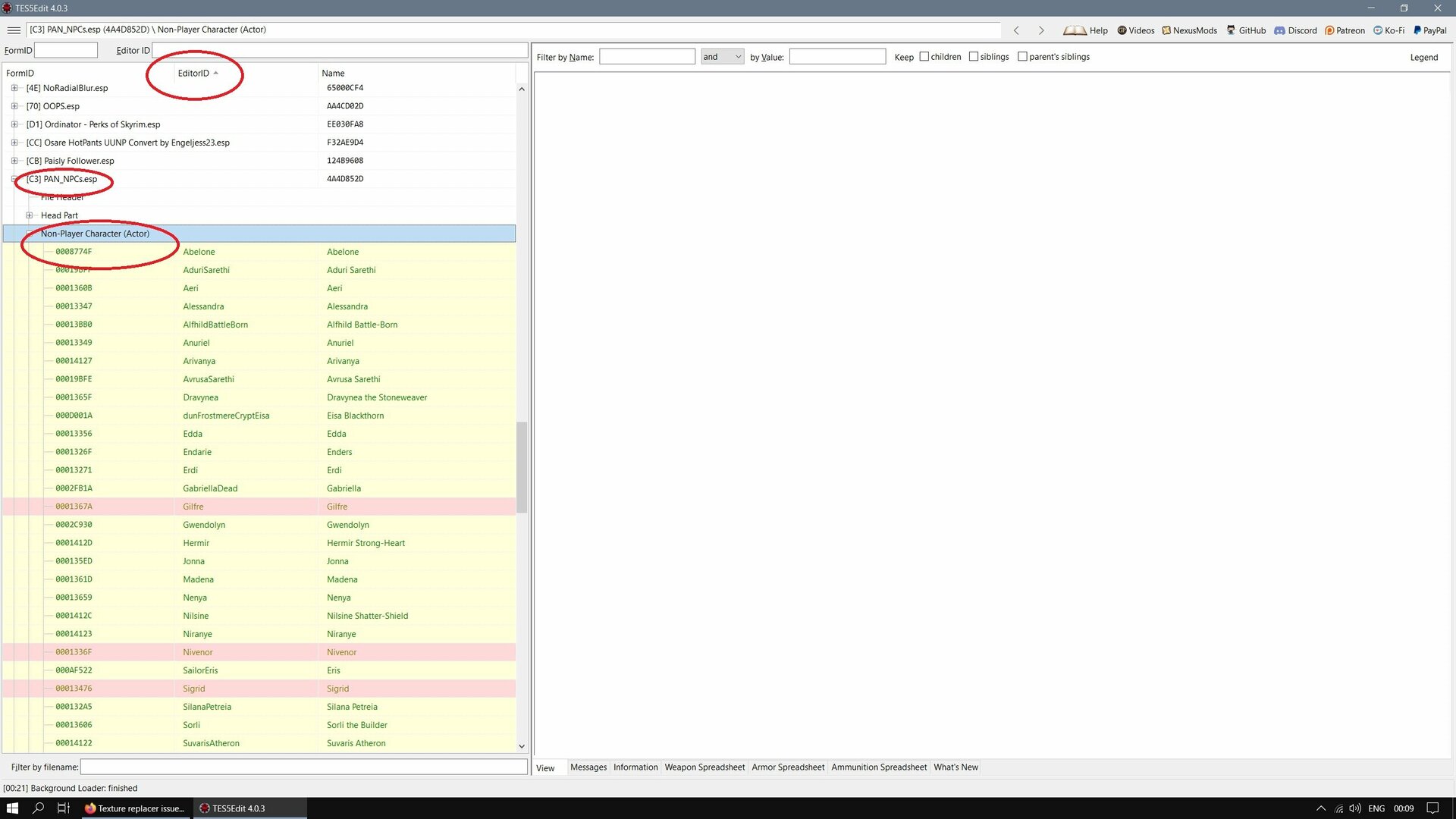The width and height of the screenshot is (1456, 819).
Task: Open the clock showing 00:09
Action: pyautogui.click(x=1404, y=808)
